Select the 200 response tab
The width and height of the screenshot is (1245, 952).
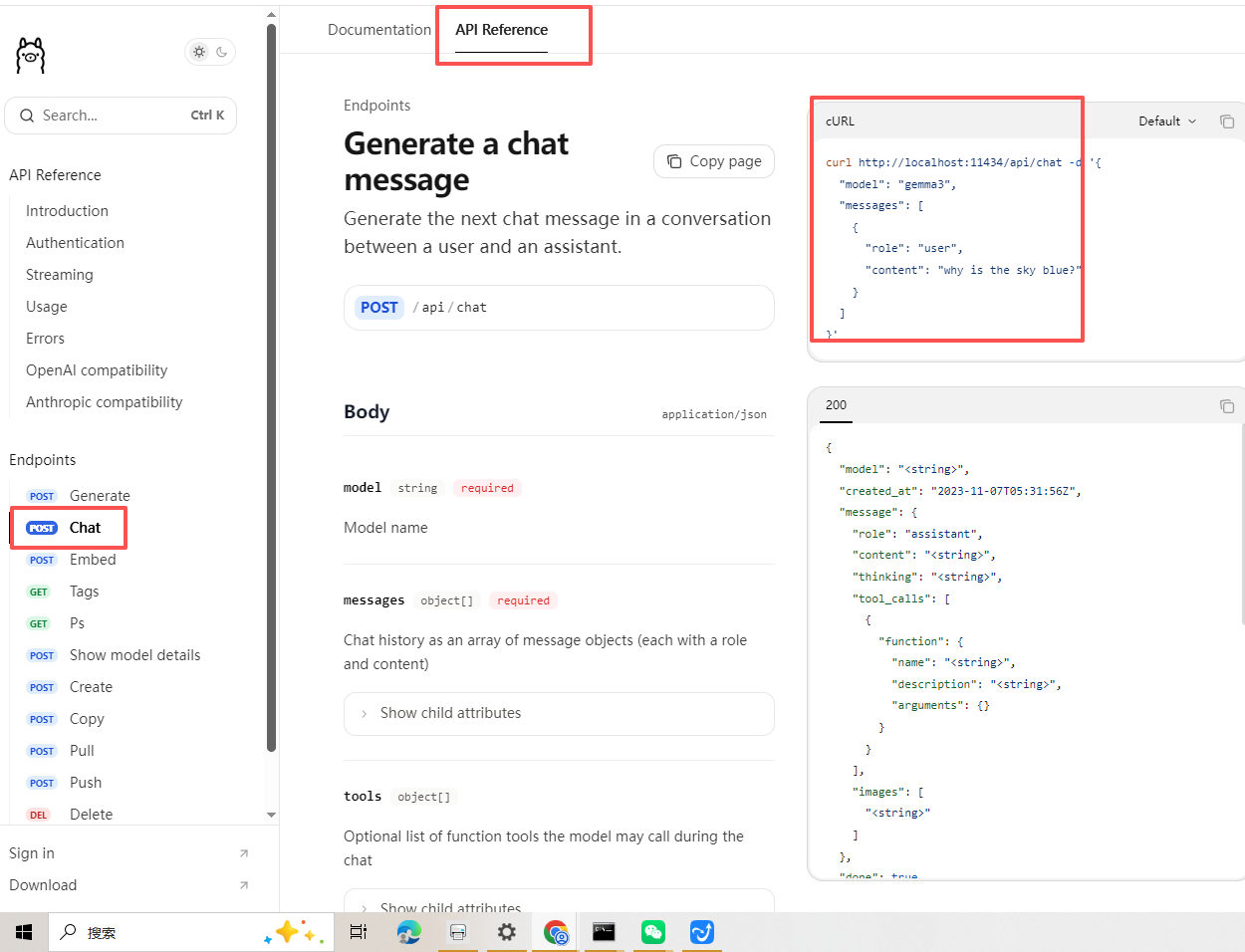pos(836,405)
